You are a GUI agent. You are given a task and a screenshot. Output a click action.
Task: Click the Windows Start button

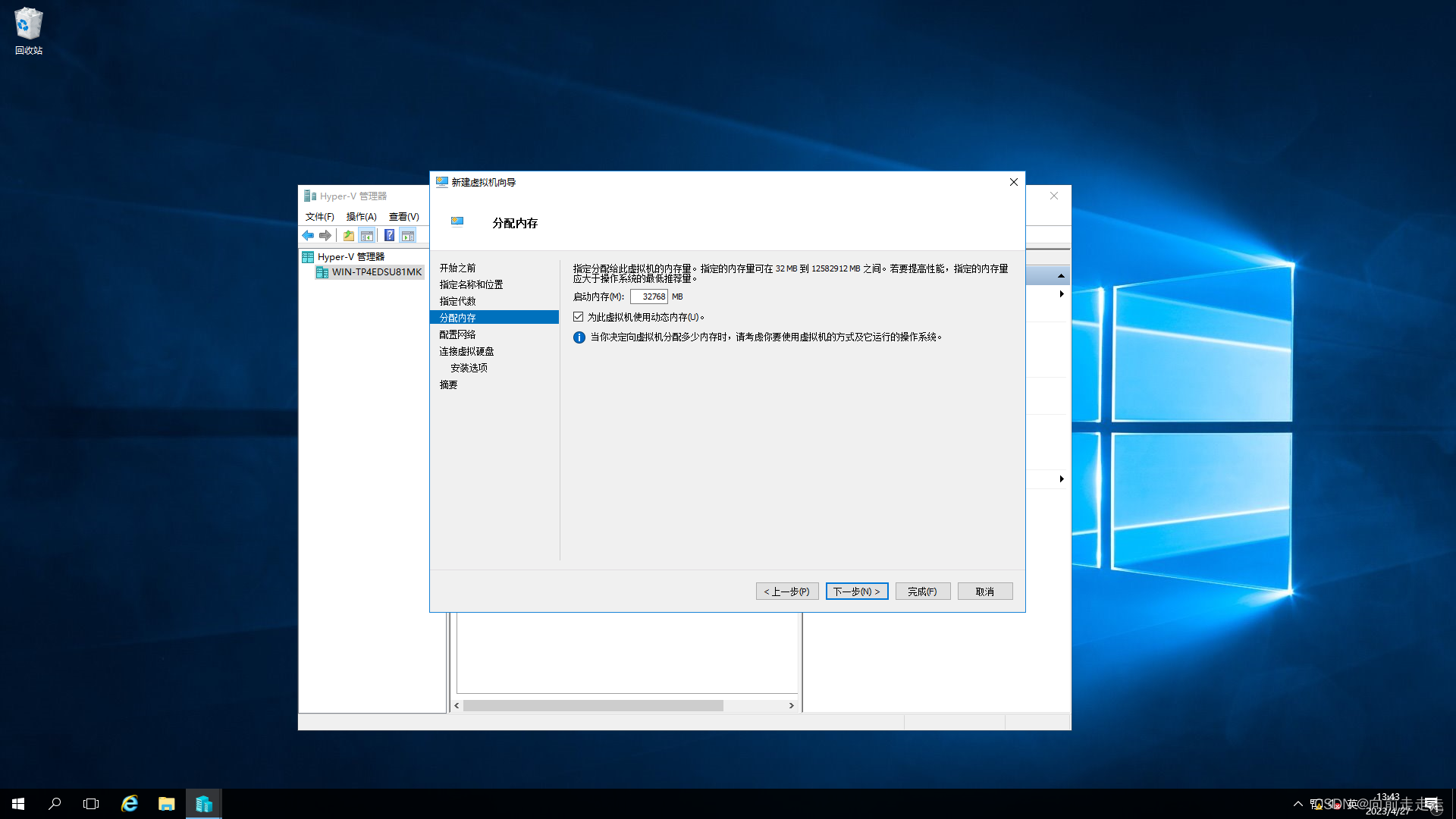pos(17,803)
